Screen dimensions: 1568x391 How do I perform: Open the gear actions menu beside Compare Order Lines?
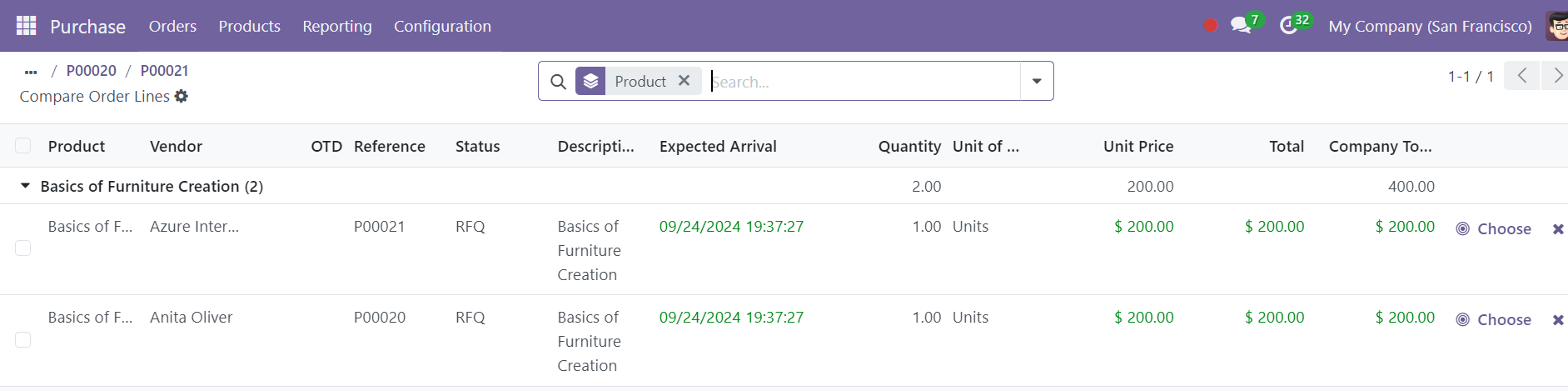pyautogui.click(x=182, y=96)
